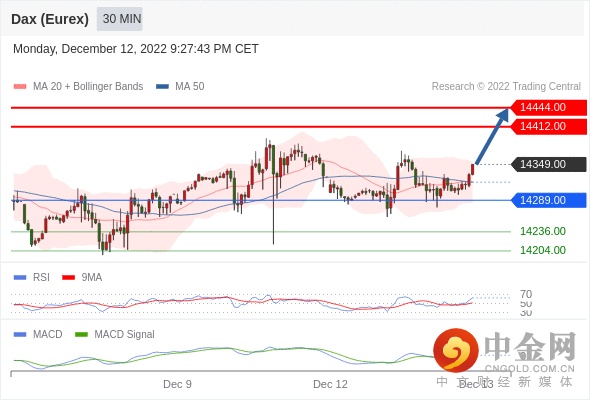Click the green 14236.00 support level

[x=543, y=231]
